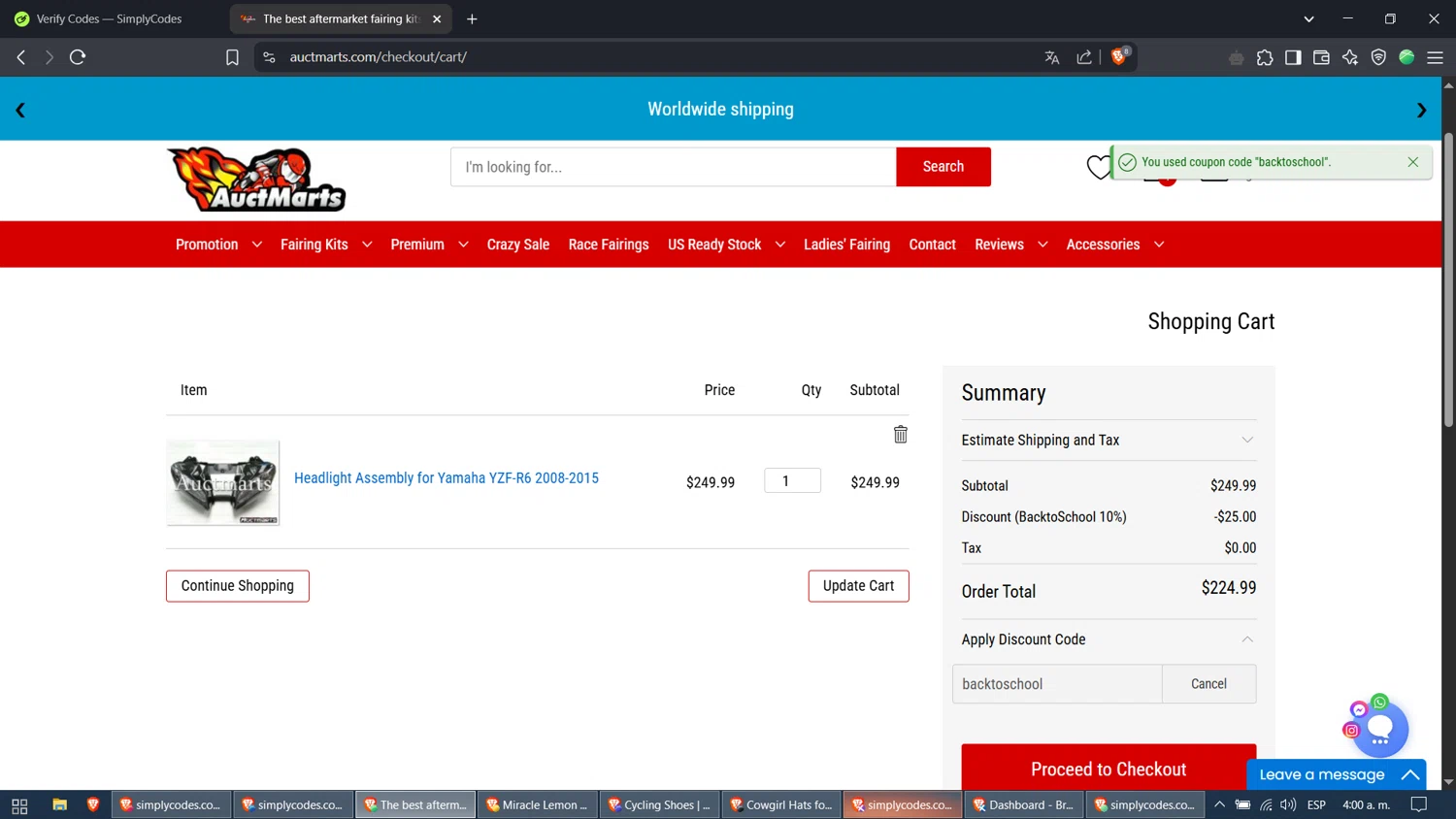Switch to Cycling Shoes taskbar window

660,804
